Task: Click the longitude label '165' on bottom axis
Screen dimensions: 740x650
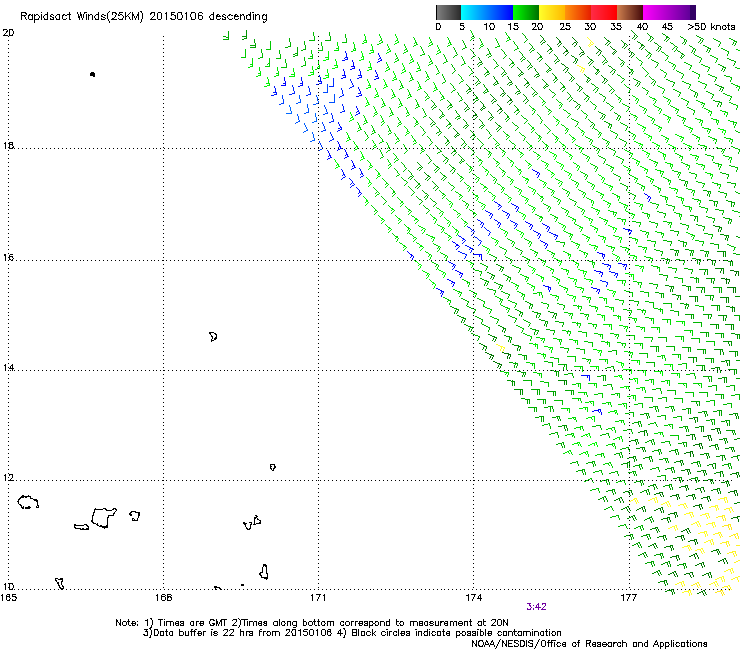Action: click(8, 598)
